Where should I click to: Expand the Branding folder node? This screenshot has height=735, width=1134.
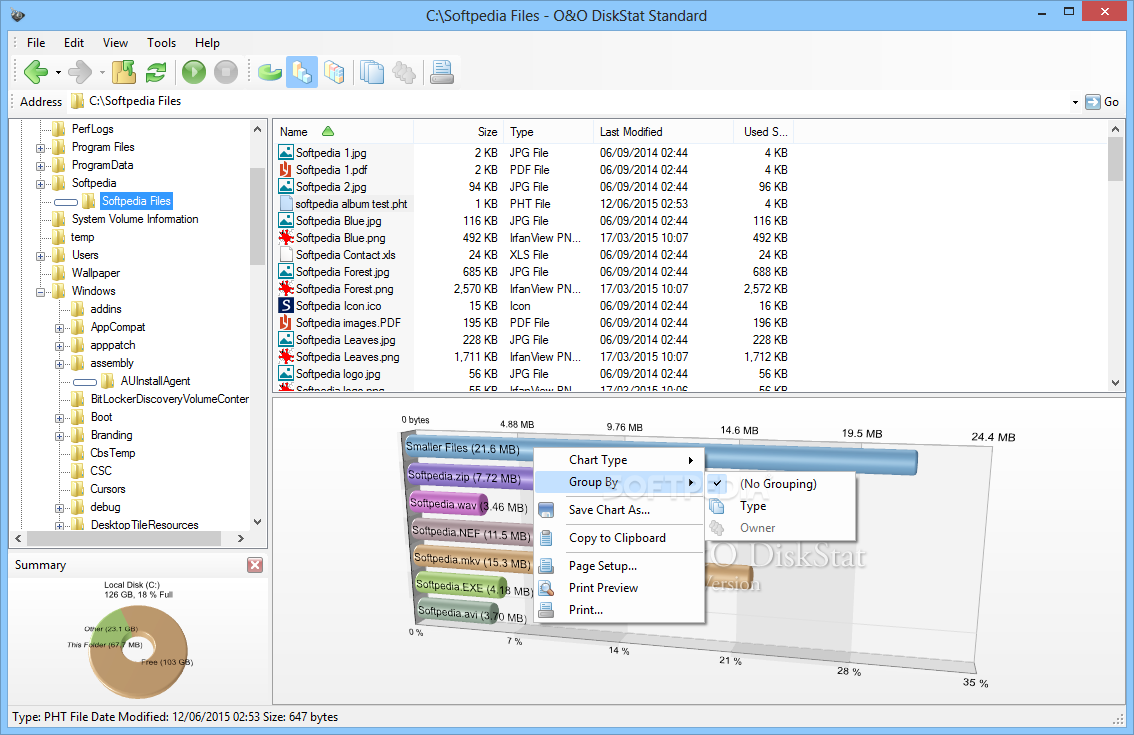click(x=60, y=436)
